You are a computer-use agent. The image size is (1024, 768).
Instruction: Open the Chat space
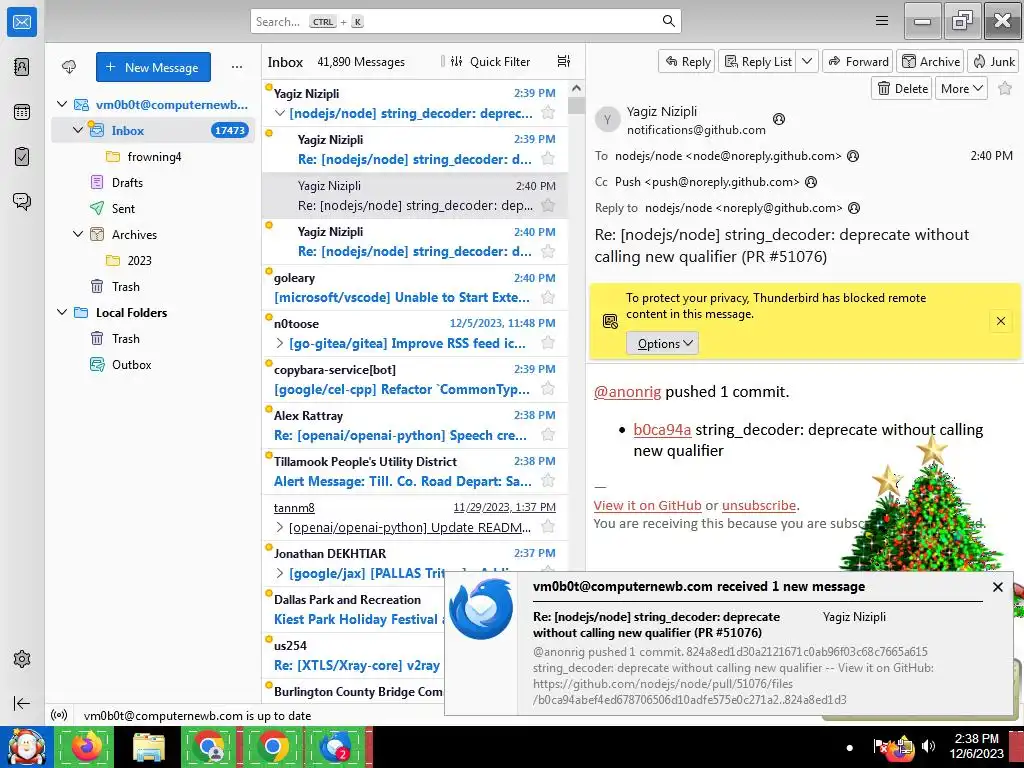coord(22,201)
